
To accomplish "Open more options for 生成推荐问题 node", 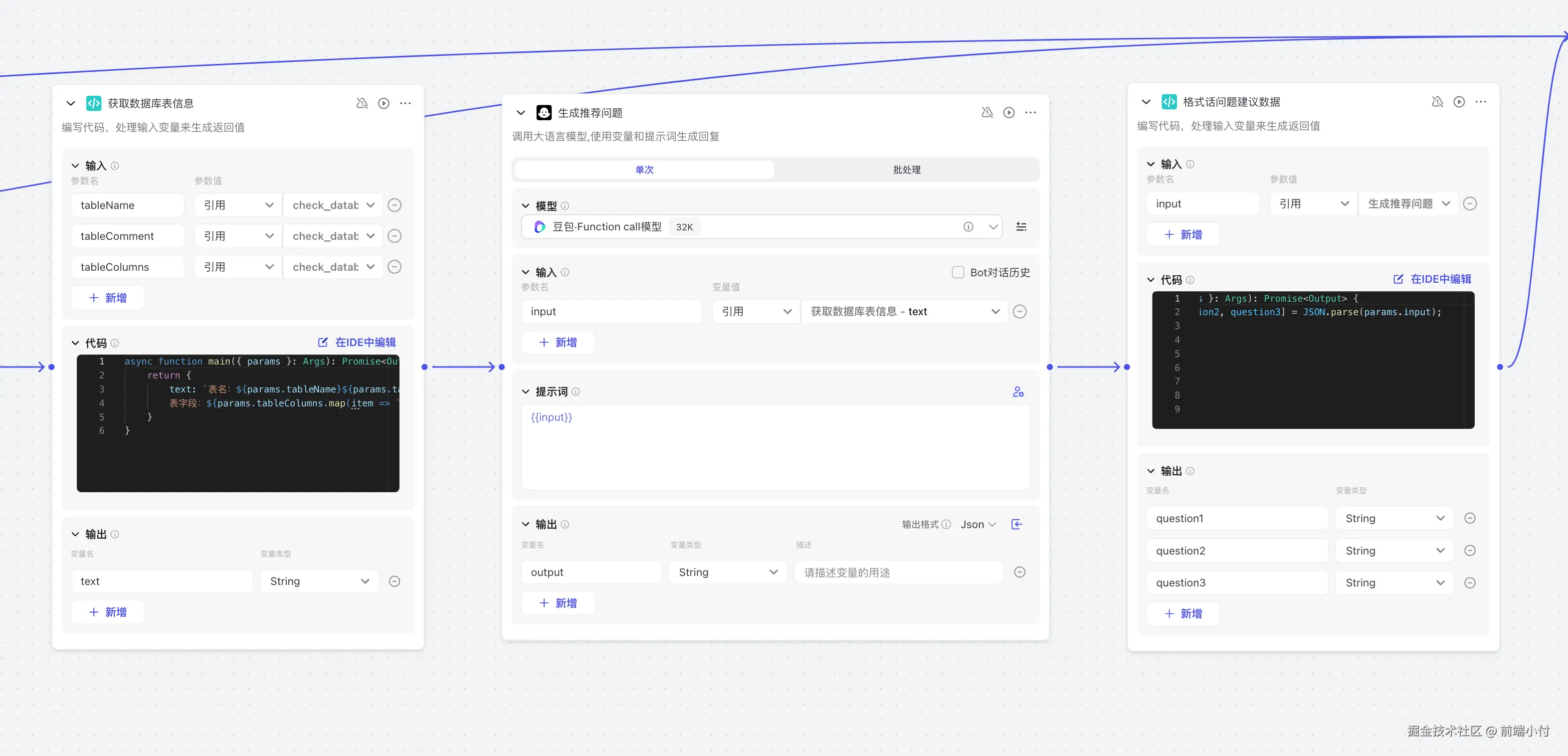I will coord(1030,113).
